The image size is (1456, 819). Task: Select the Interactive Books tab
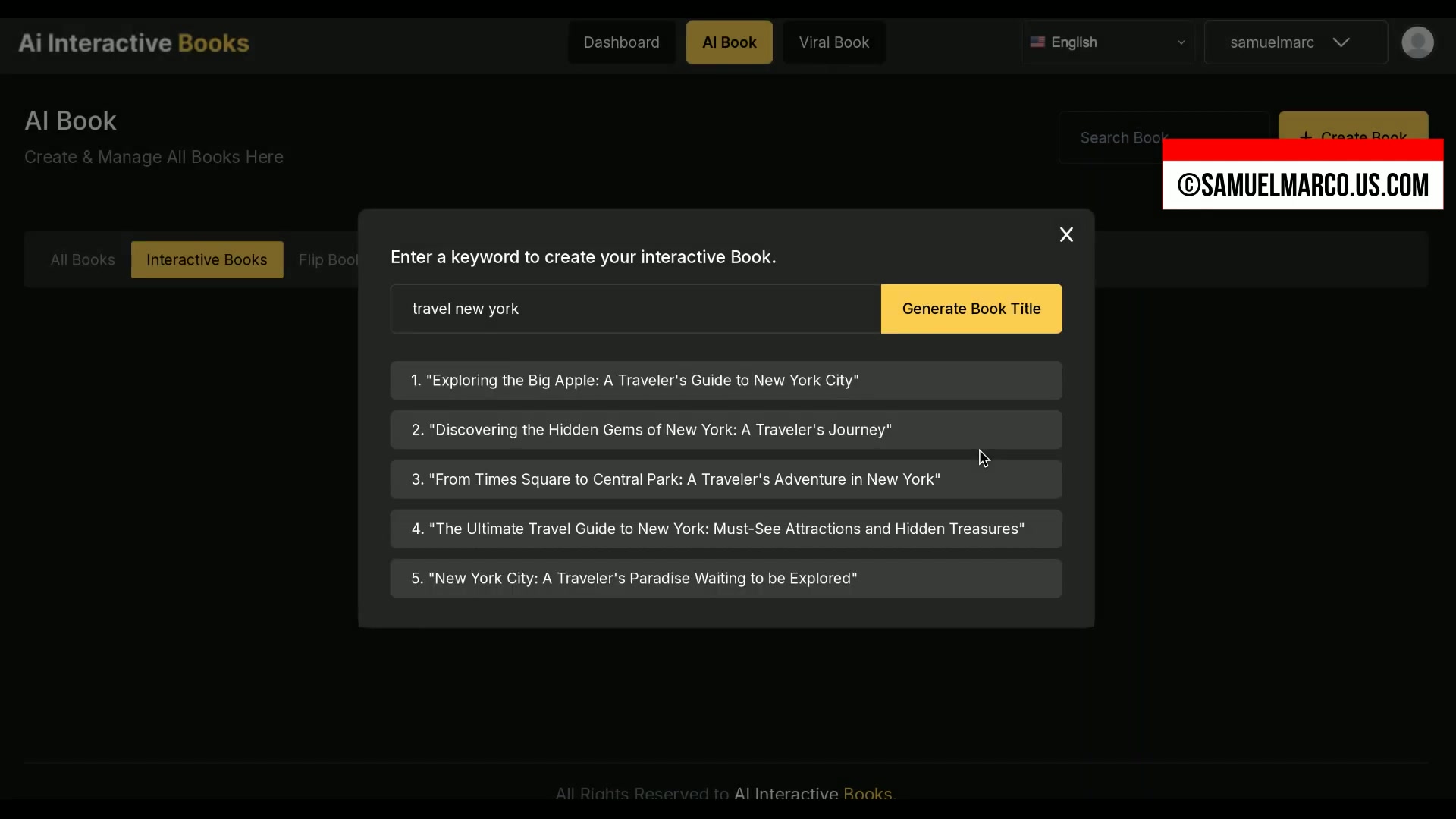[x=206, y=260]
